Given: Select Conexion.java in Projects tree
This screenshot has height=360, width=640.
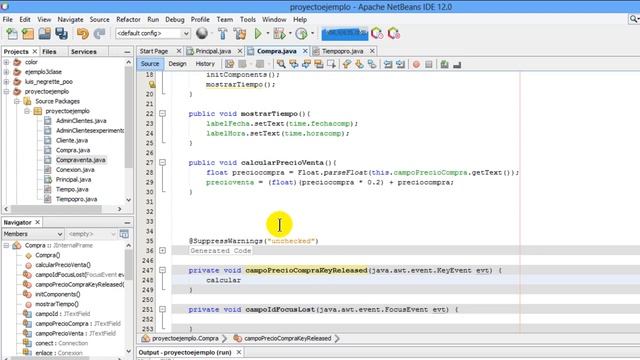Looking at the screenshot, I should [x=75, y=170].
